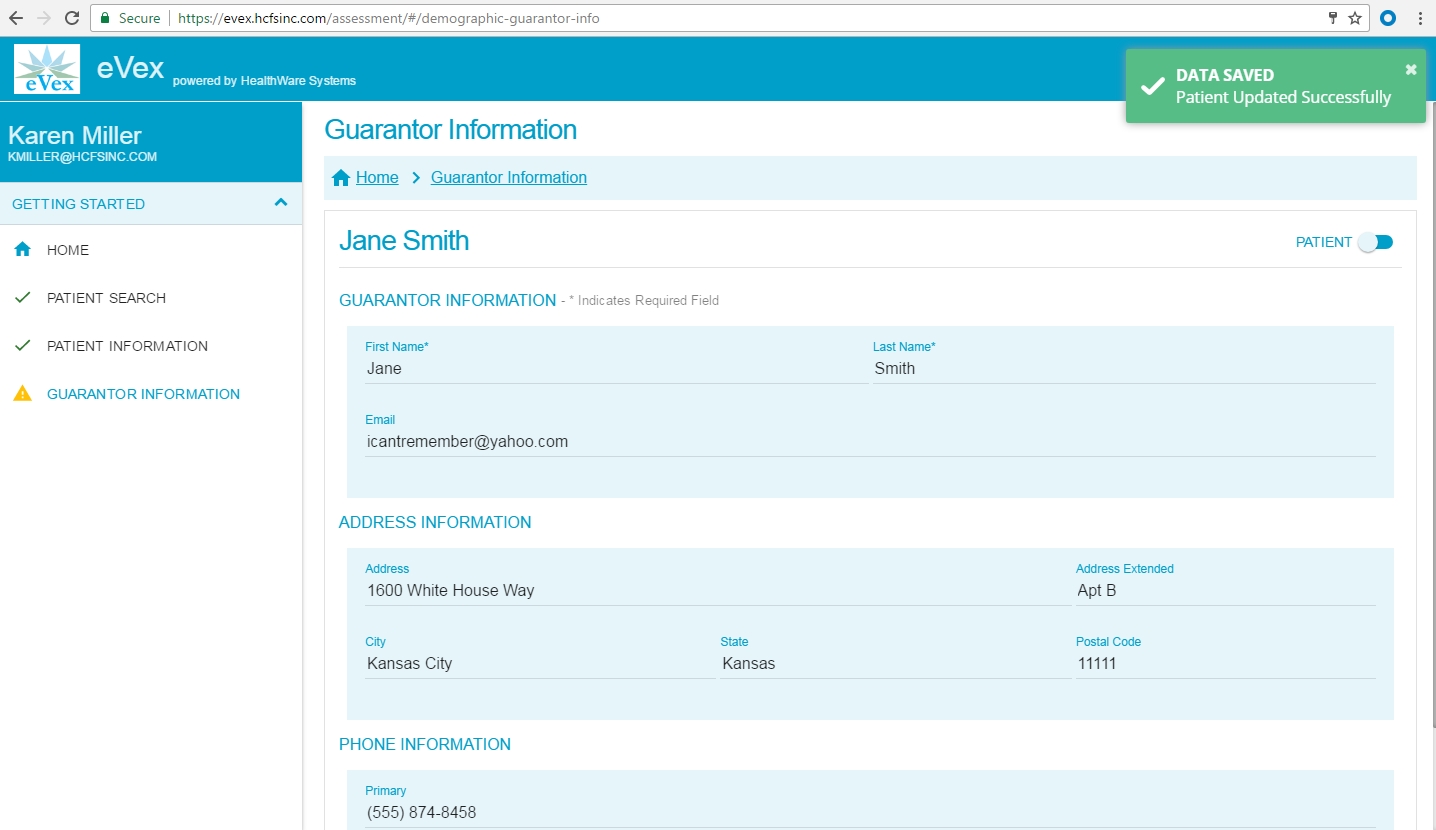This screenshot has width=1436, height=830.
Task: Click the home icon in the breadcrumb
Action: pos(341,178)
